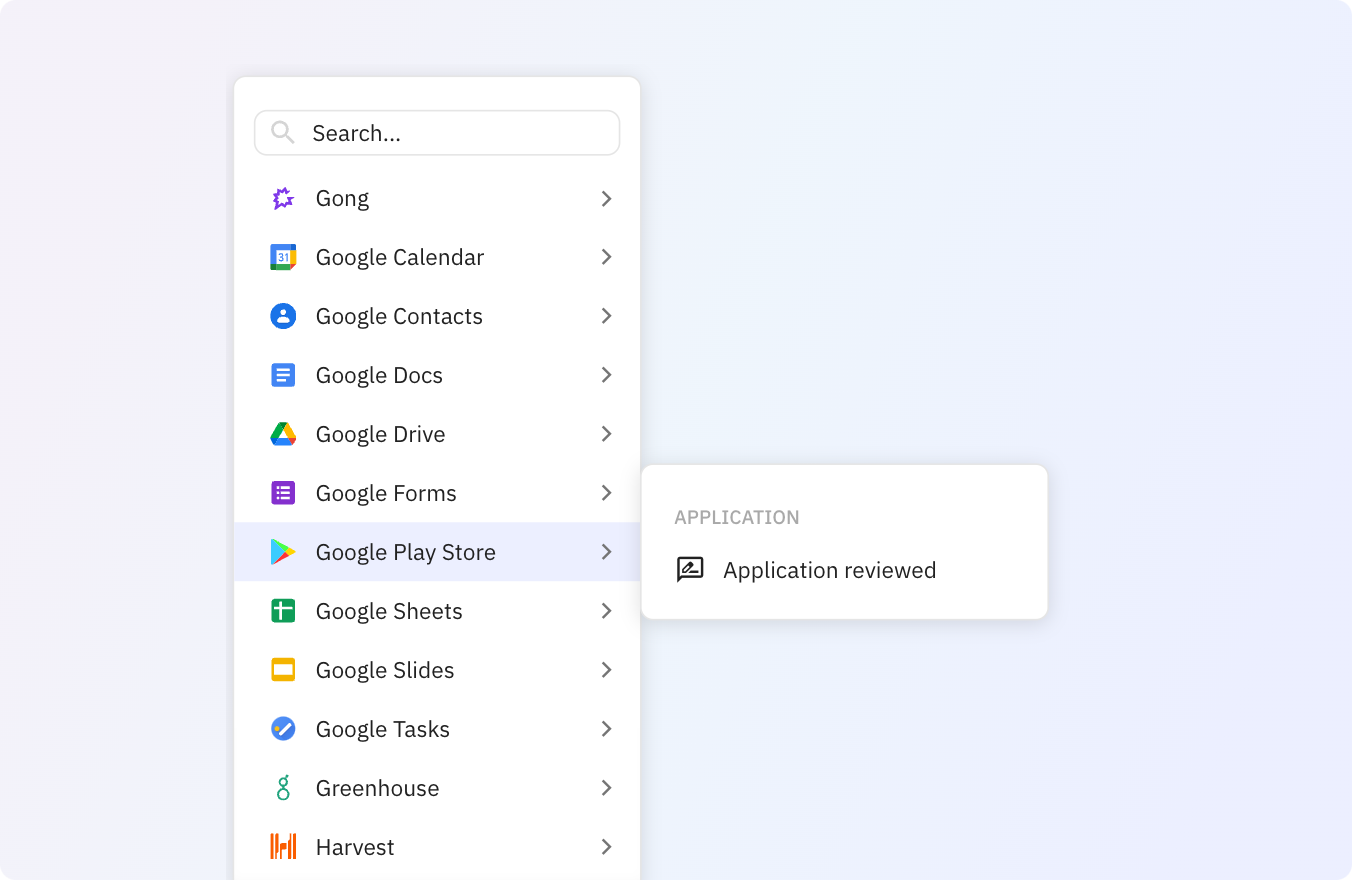Viewport: 1352px width, 880px height.
Task: Click the Google Sheets icon
Action: coord(283,611)
